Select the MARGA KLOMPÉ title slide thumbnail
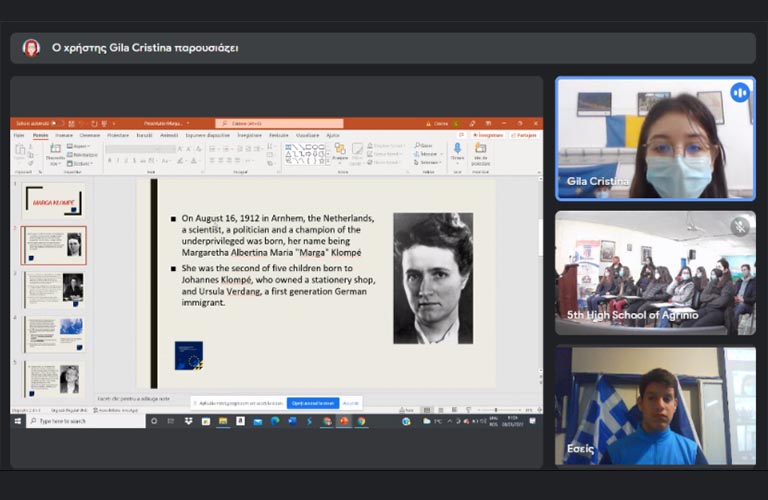Viewport: 768px width, 500px height. point(53,200)
